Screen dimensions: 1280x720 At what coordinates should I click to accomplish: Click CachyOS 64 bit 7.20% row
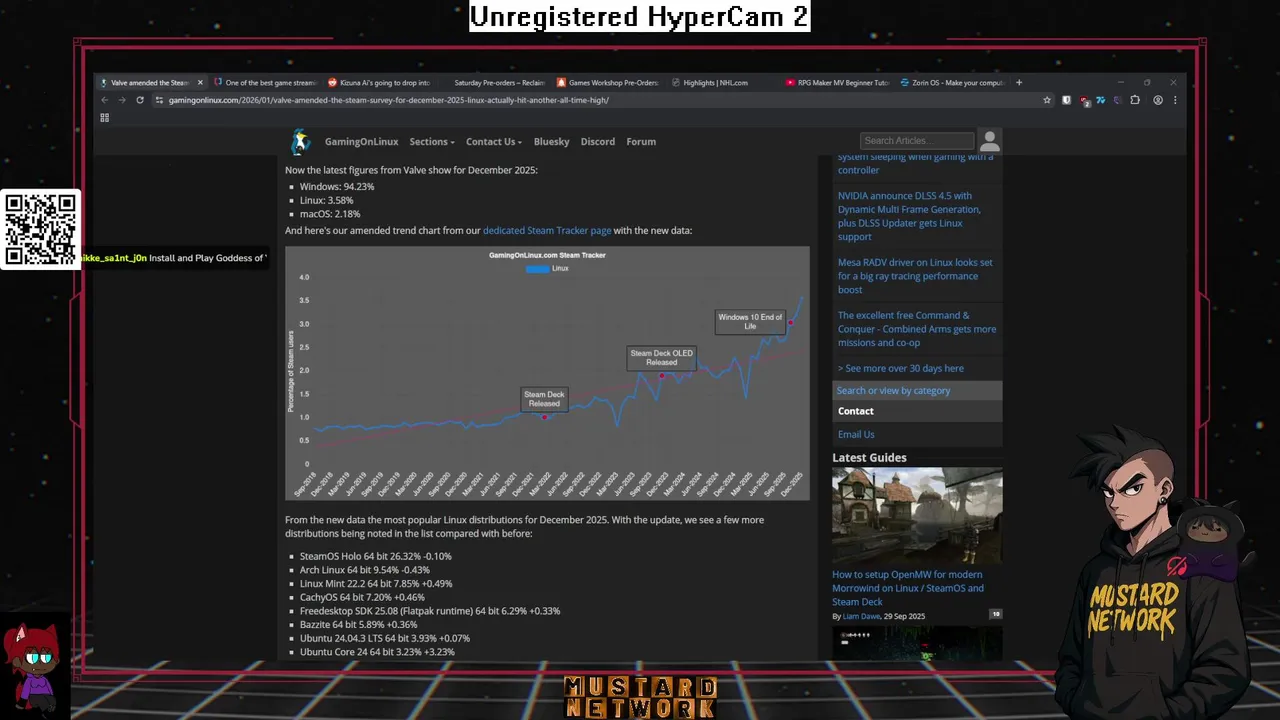362,597
